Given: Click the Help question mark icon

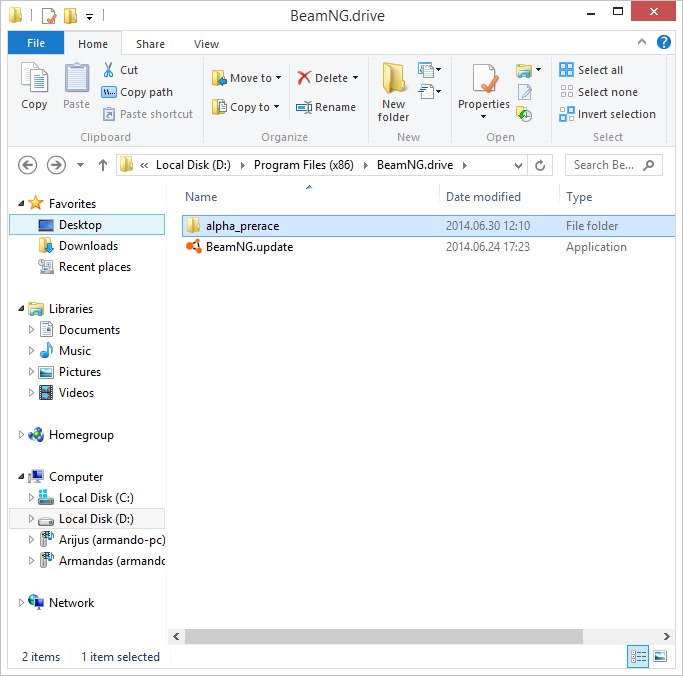Looking at the screenshot, I should [664, 42].
